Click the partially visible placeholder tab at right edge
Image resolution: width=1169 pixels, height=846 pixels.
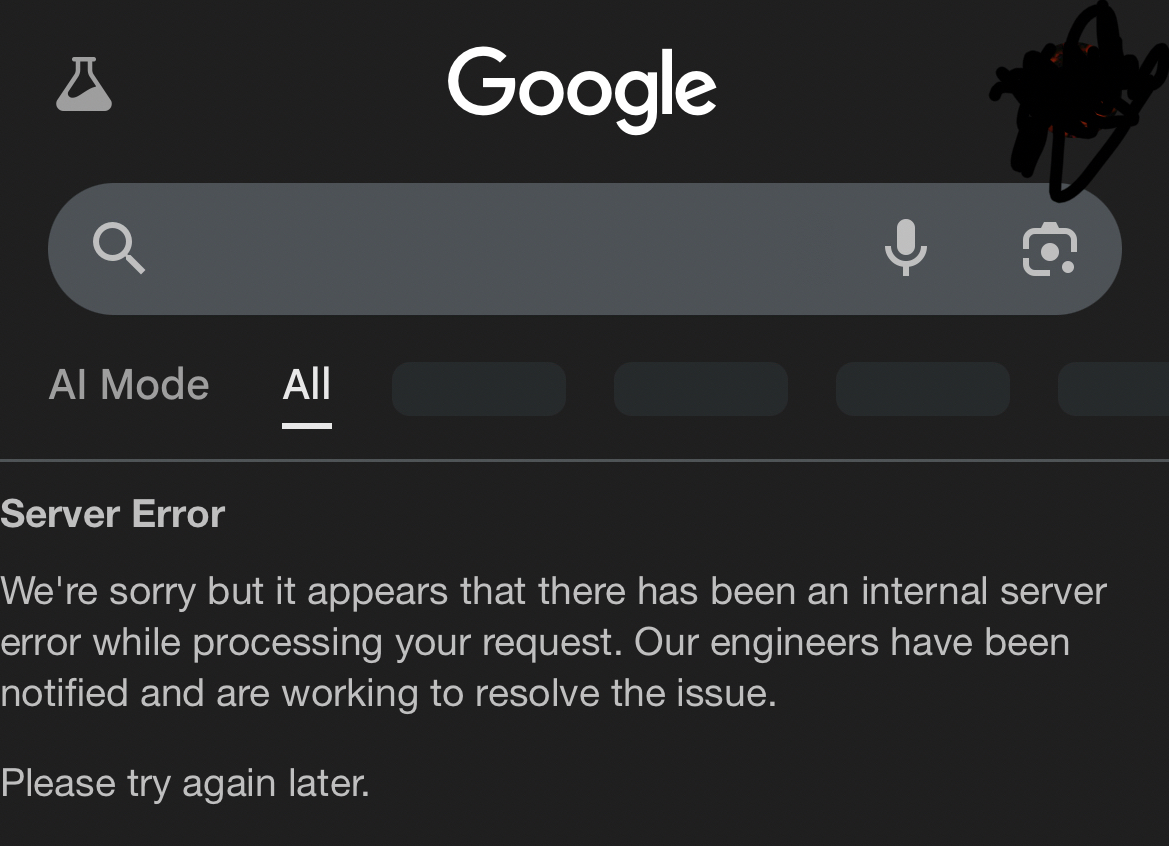pyautogui.click(x=1114, y=389)
